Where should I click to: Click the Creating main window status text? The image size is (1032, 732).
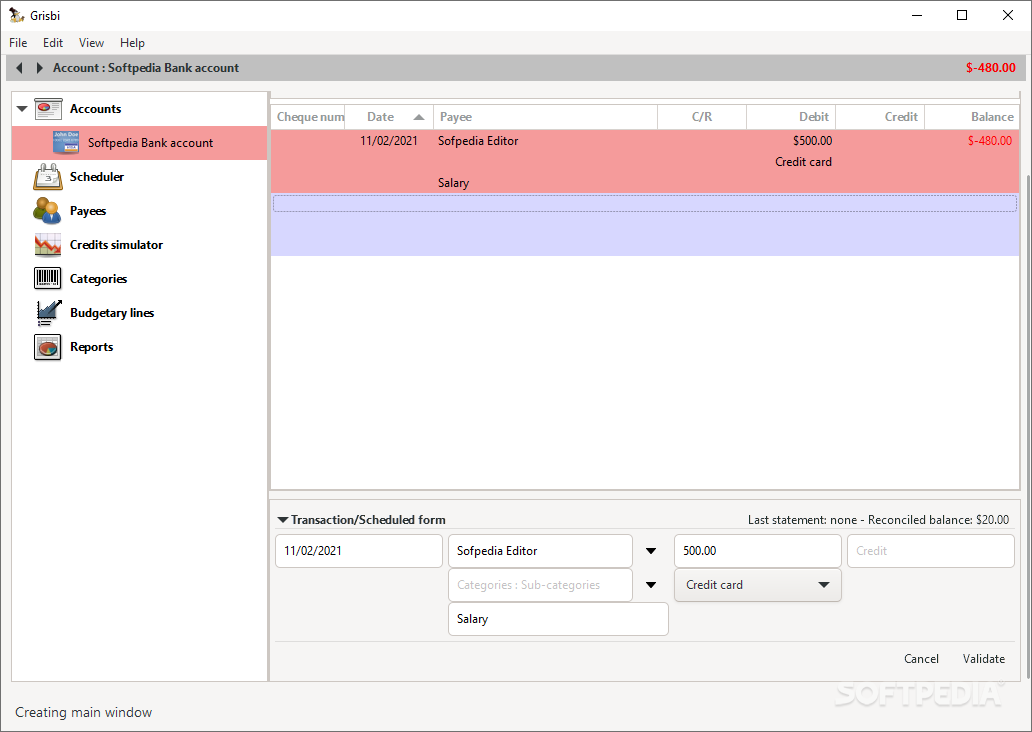click(84, 712)
